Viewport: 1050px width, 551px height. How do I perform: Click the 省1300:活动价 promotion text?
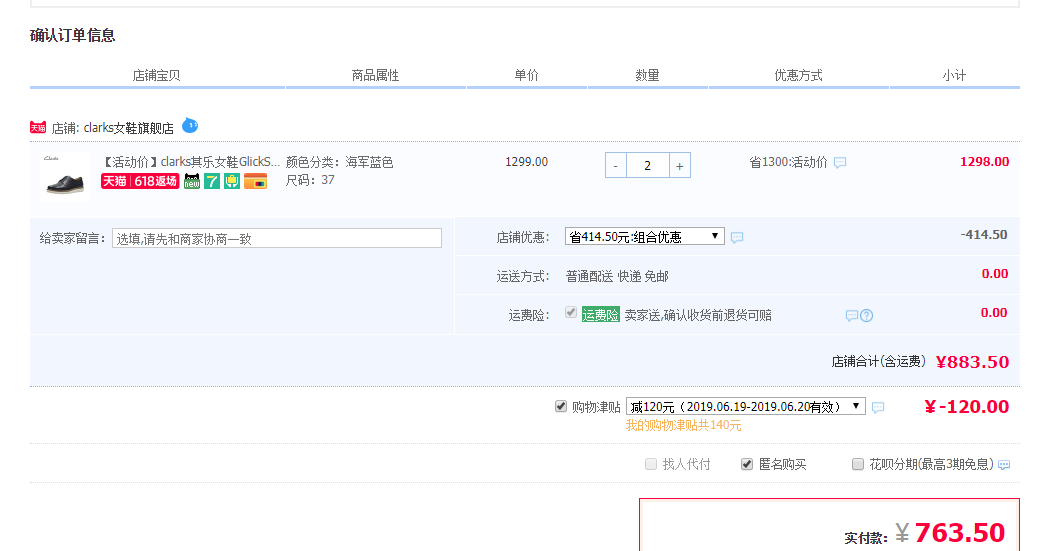tap(788, 162)
